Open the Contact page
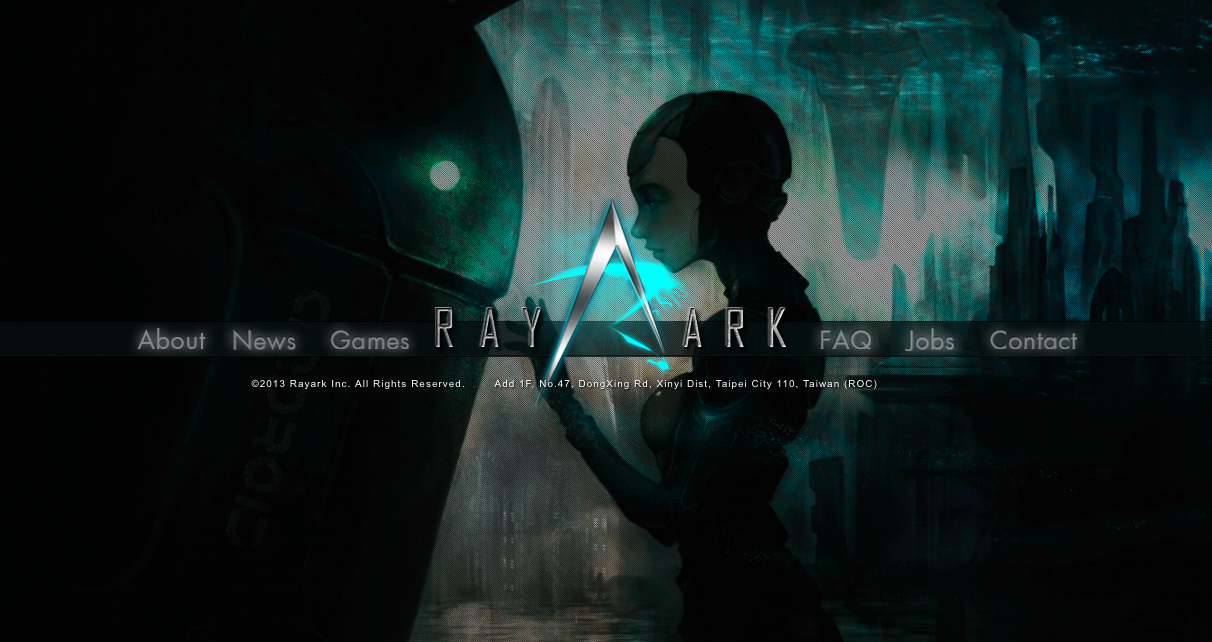 (x=1033, y=341)
